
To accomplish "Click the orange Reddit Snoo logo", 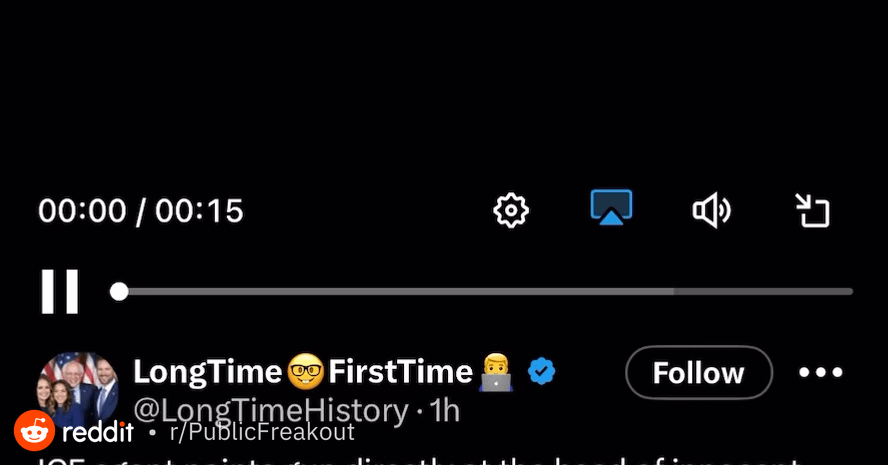I will tap(35, 430).
